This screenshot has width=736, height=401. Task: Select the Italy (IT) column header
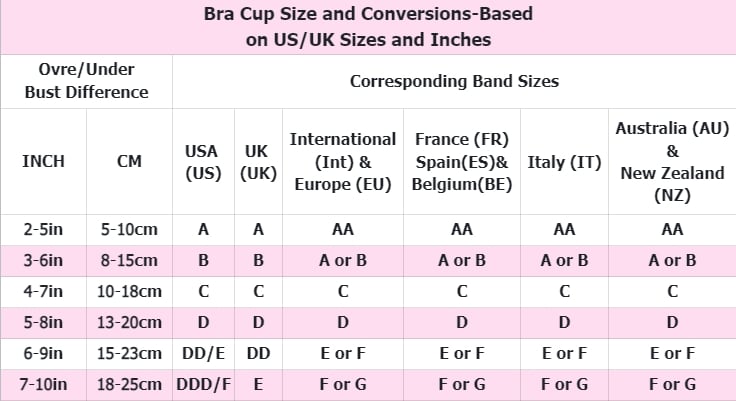[564, 162]
